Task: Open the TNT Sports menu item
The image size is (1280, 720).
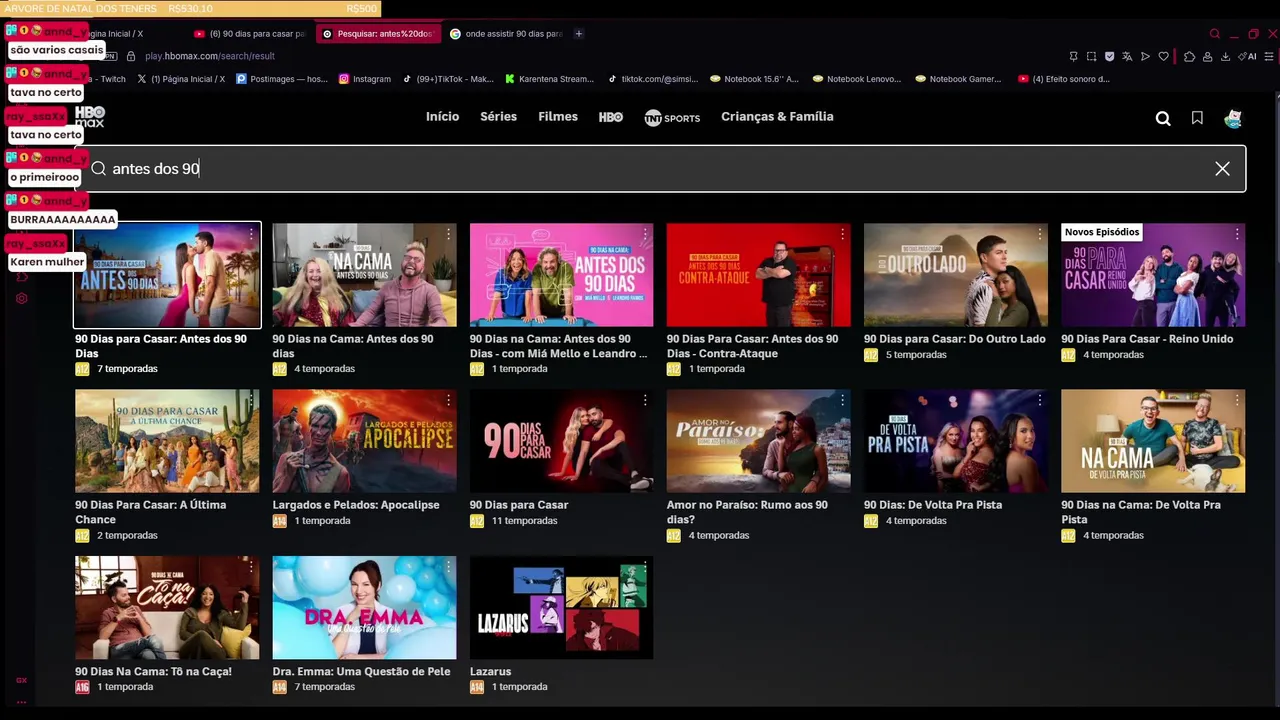Action: 672,118
